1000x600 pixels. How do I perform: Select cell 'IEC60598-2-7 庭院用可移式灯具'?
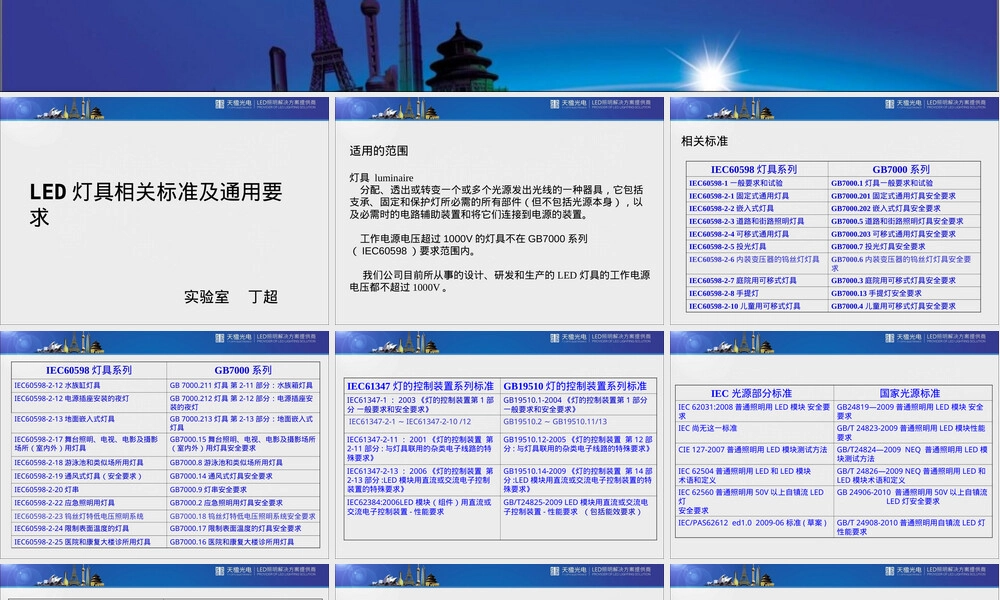757,281
